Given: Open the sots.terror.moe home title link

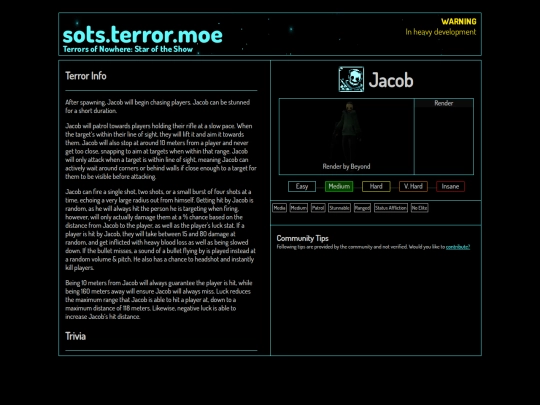Looking at the screenshot, I should 143,35.
